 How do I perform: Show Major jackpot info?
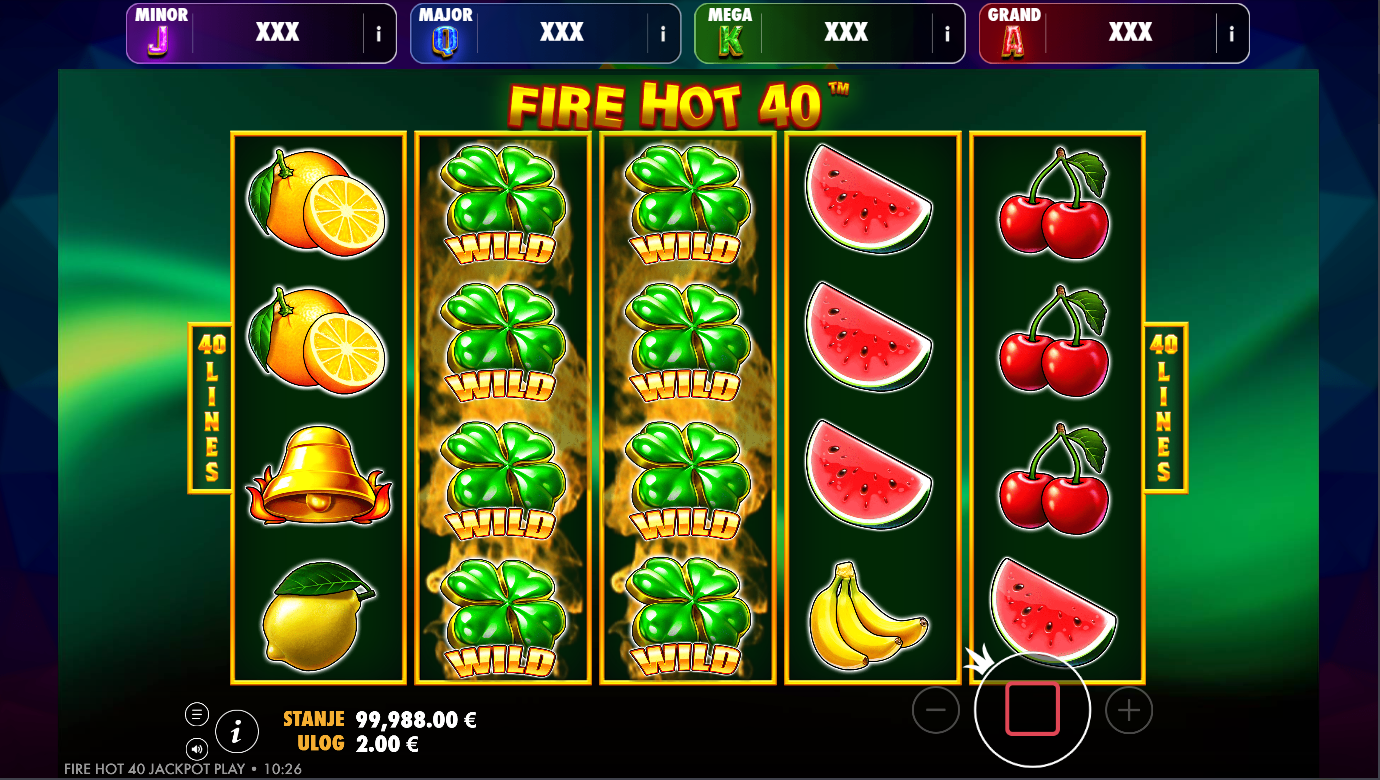(663, 34)
